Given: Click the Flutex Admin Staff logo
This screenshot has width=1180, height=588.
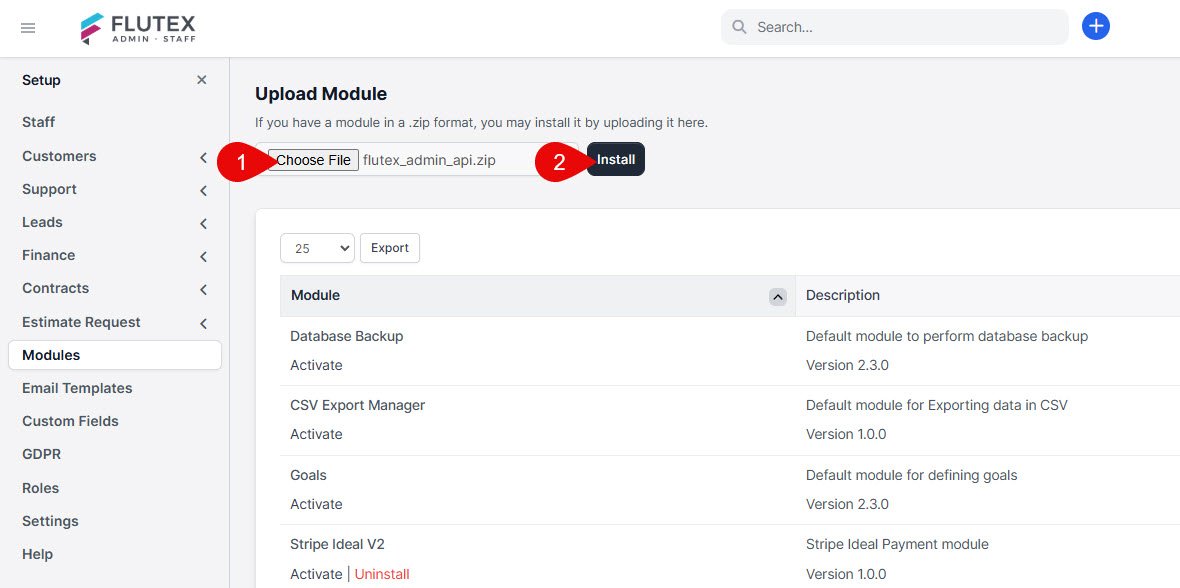Looking at the screenshot, I should click(x=138, y=28).
